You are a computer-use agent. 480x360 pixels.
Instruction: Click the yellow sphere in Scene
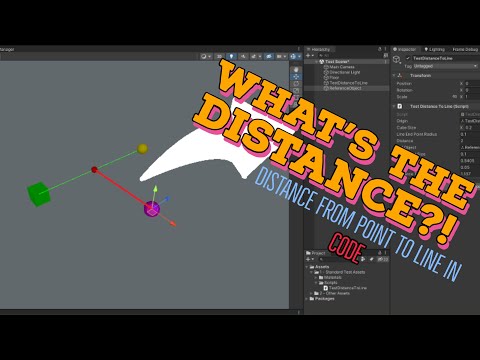[x=142, y=149]
